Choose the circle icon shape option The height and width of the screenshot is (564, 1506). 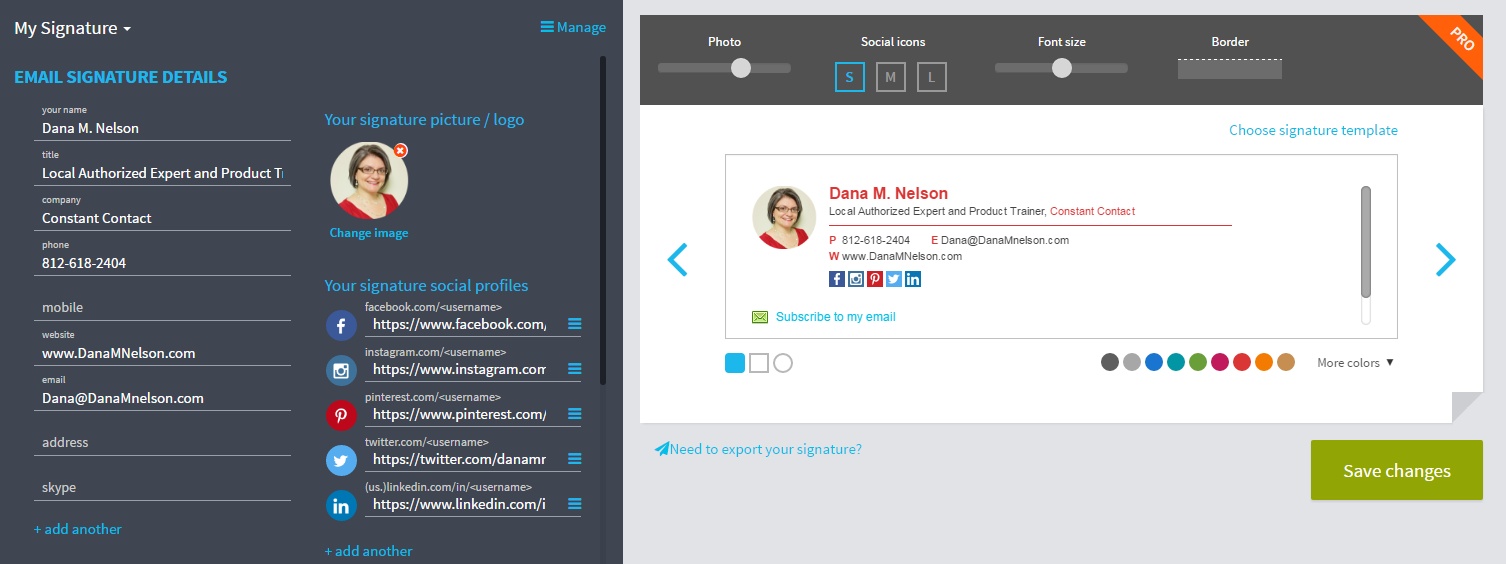tap(783, 363)
